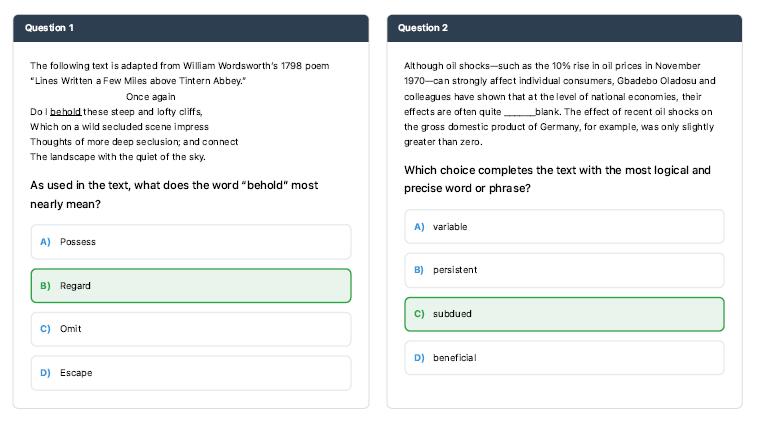Click the D) letter beside beneficial

pos(419,358)
